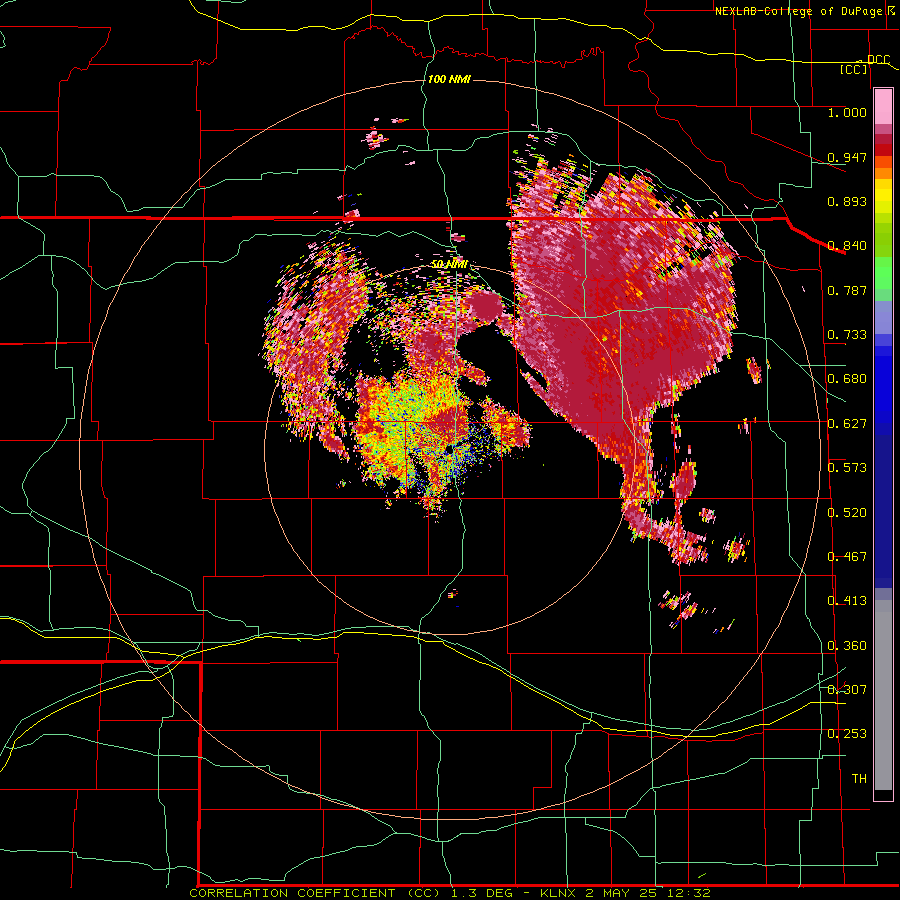Screen dimensions: 900x900
Task: Select the 0.467 scale value
Action: pyautogui.click(x=847, y=557)
